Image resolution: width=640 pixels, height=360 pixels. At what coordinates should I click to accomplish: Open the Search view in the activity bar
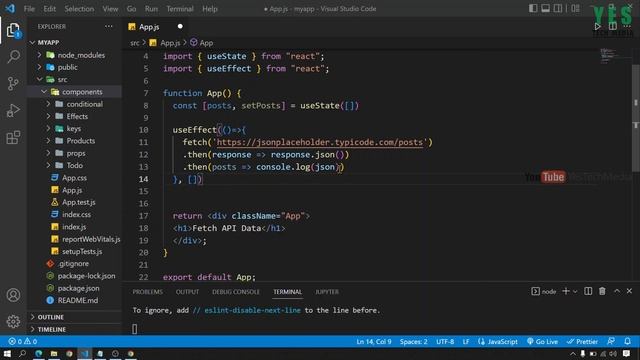[x=13, y=56]
